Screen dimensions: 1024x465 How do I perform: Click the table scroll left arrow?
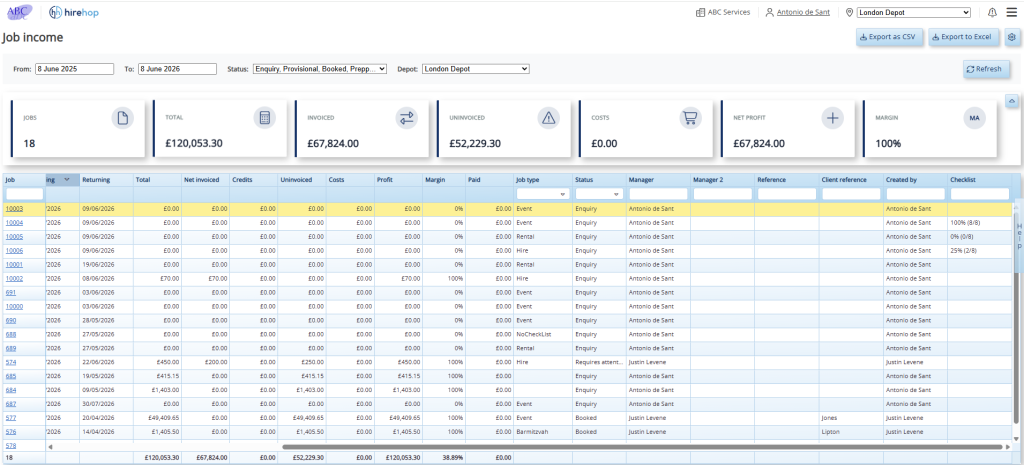[x=50, y=447]
